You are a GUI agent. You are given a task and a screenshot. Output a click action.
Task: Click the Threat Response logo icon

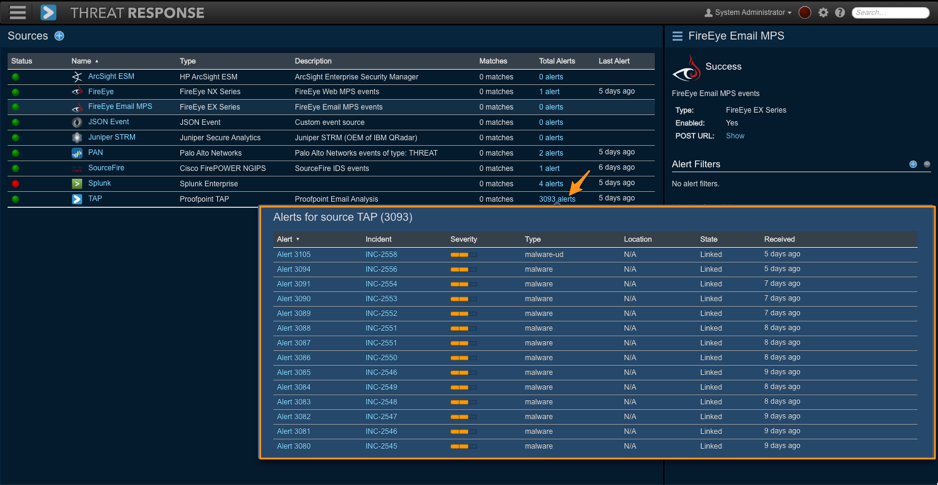coord(48,12)
